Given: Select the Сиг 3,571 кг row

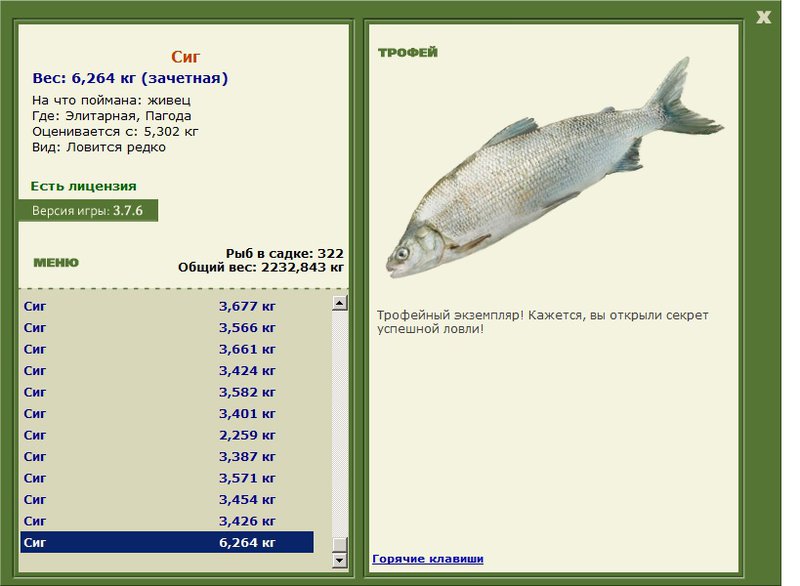Looking at the screenshot, I should pos(167,478).
